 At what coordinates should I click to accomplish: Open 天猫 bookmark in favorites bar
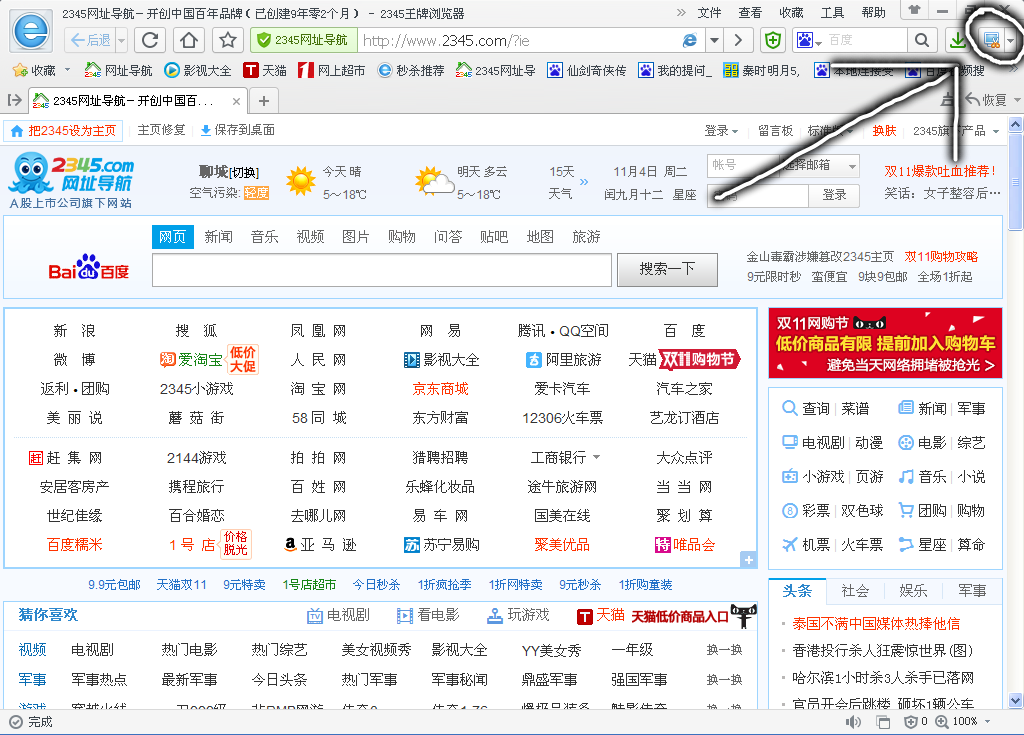pos(264,70)
